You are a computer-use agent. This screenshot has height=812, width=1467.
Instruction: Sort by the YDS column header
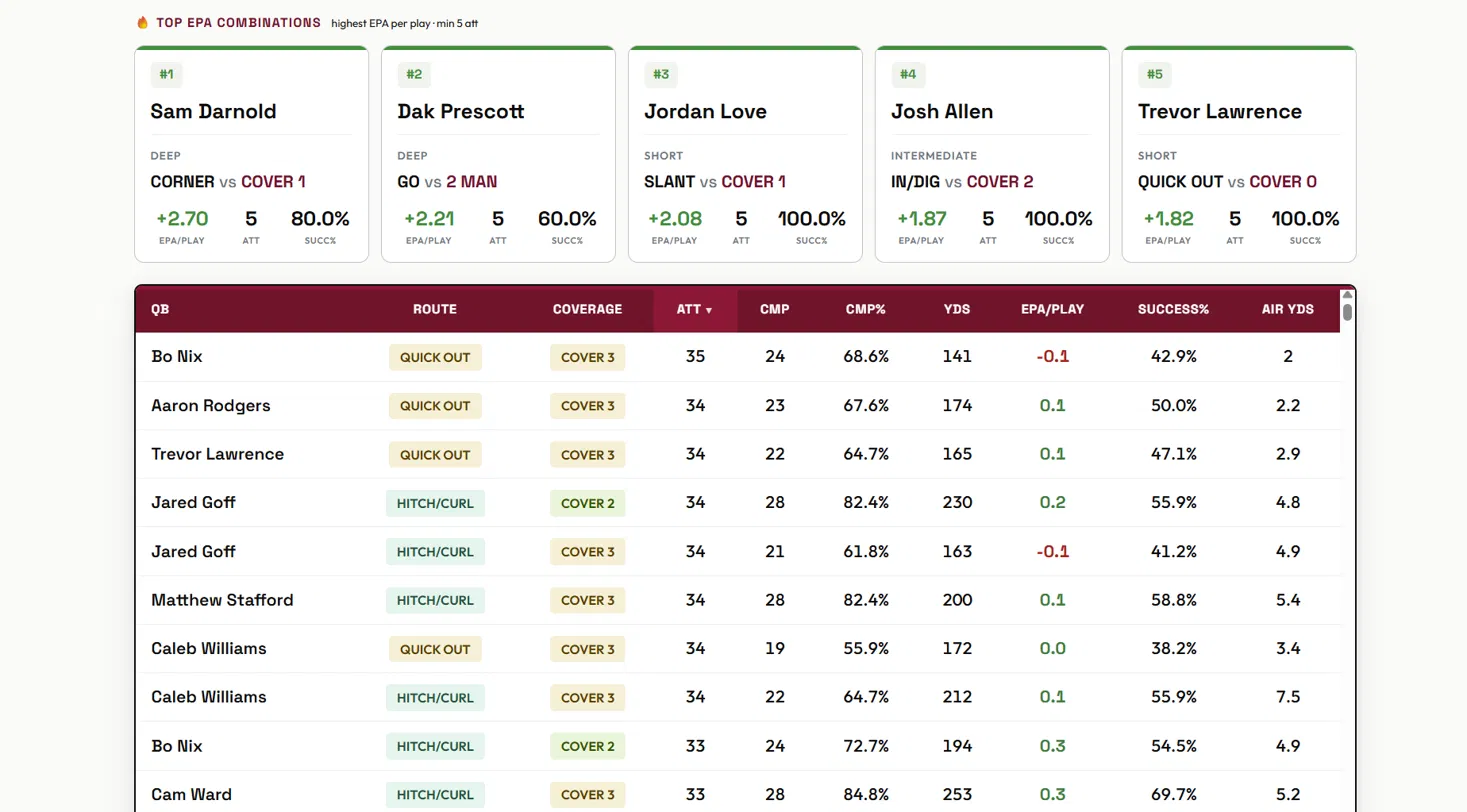point(957,309)
